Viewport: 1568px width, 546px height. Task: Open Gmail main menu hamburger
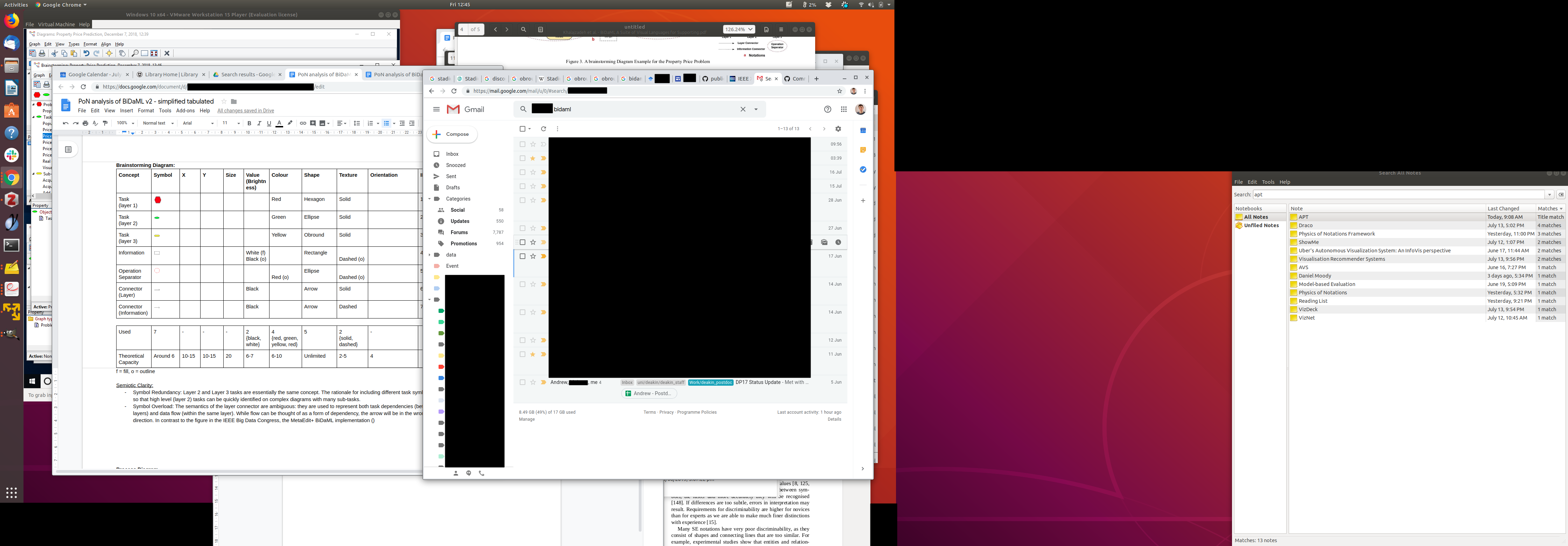tap(436, 110)
